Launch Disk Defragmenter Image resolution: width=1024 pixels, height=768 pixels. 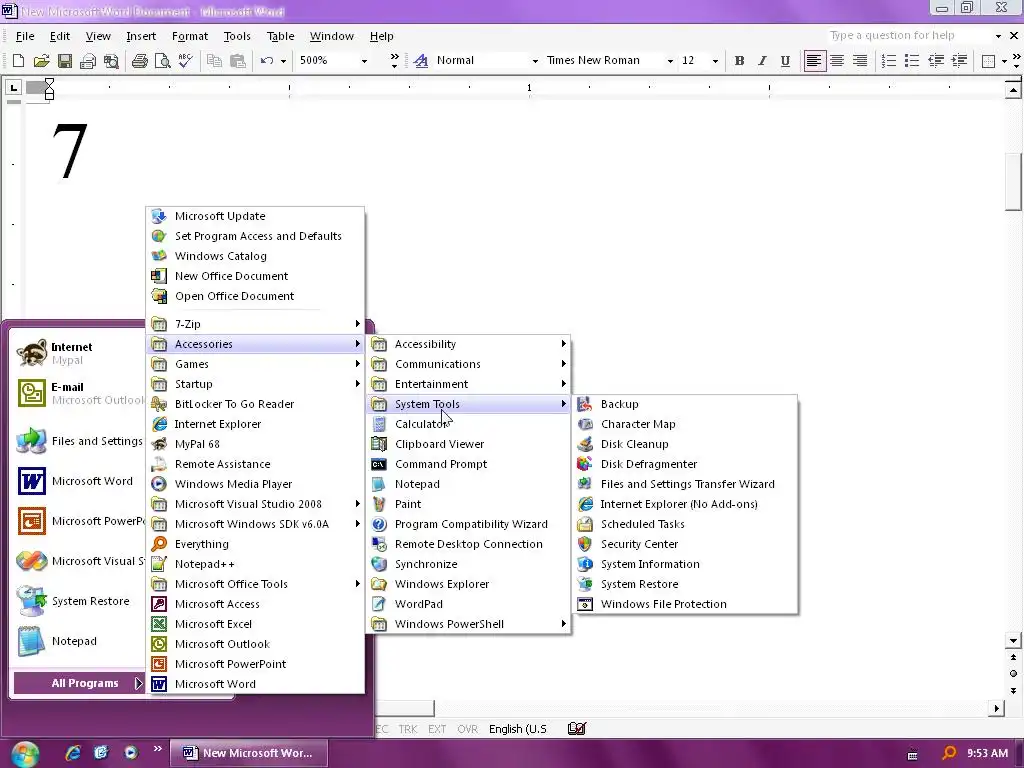tap(686, 464)
